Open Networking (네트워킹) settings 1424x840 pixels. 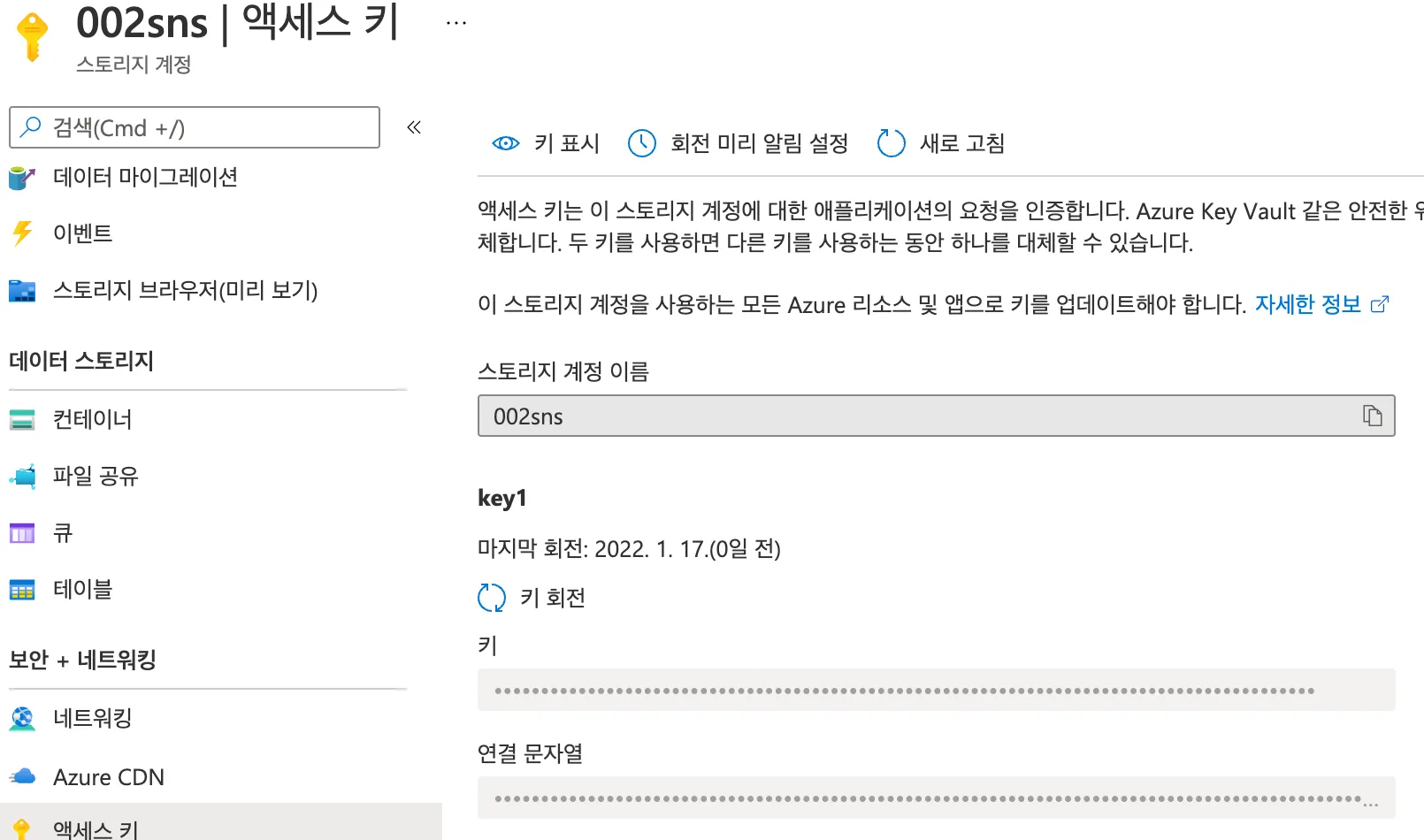pyautogui.click(x=92, y=718)
